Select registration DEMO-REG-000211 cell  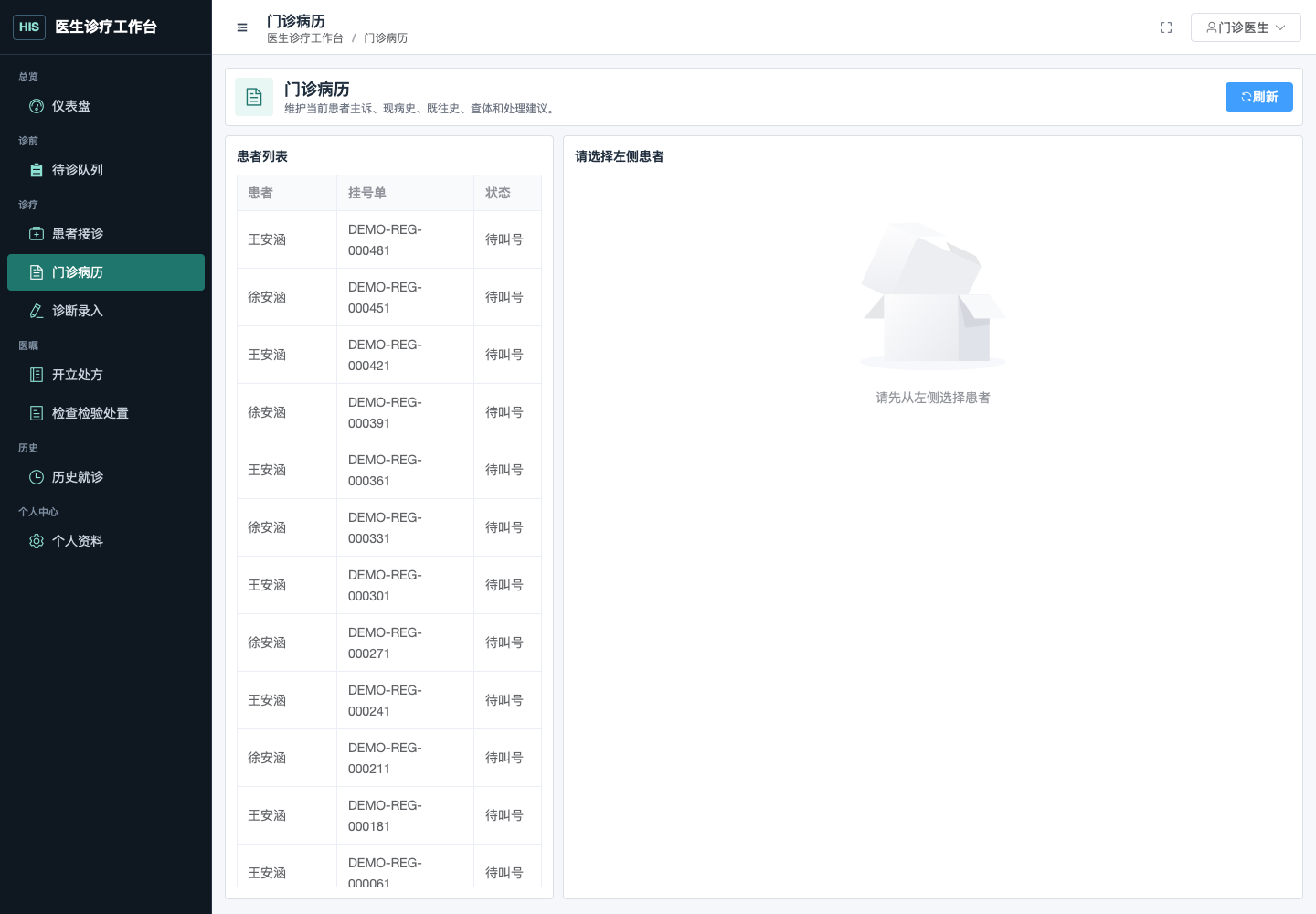point(406,758)
